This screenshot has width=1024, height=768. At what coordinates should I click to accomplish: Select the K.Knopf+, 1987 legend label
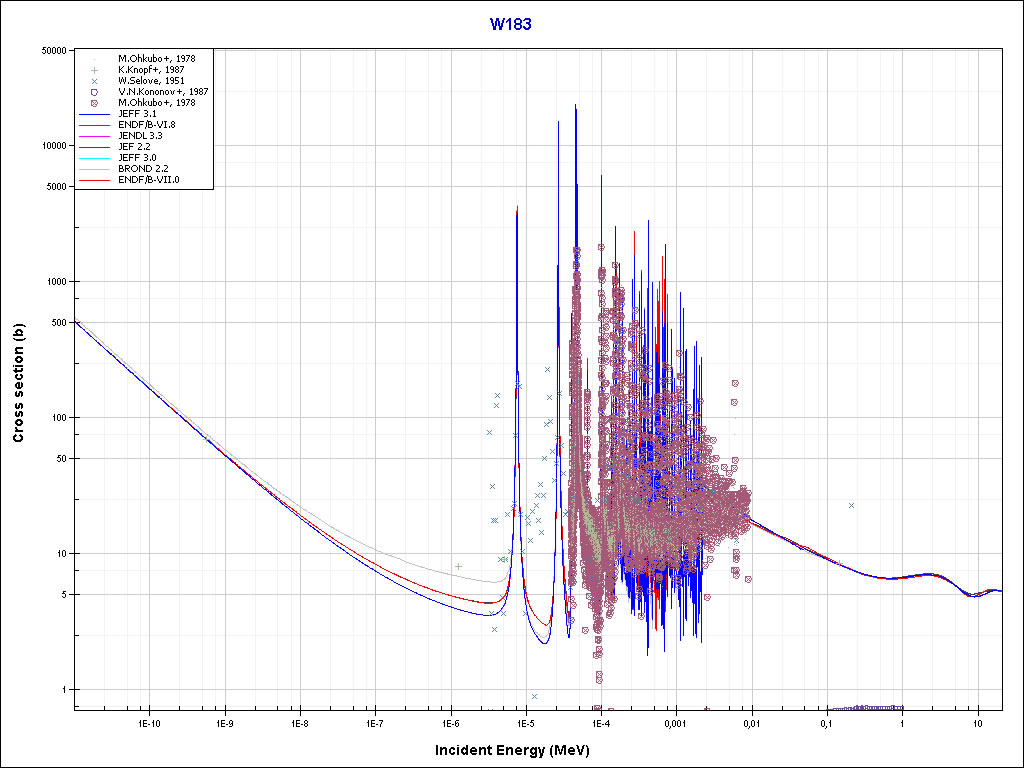coord(150,70)
